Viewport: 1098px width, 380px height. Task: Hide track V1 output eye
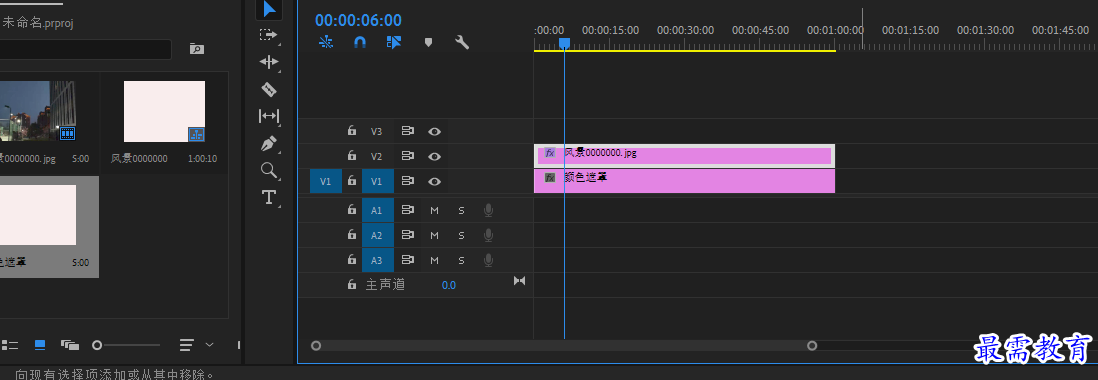click(x=435, y=181)
